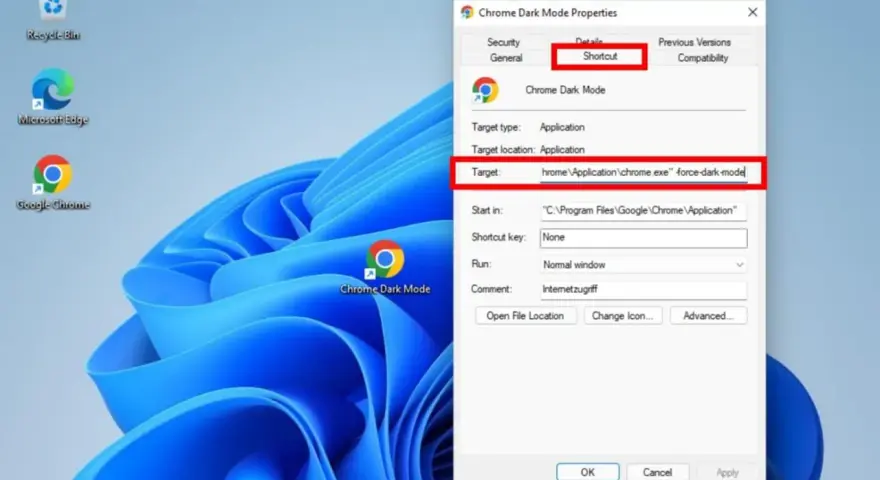Click the Target location Application text
This screenshot has height=480, width=880.
coord(562,150)
